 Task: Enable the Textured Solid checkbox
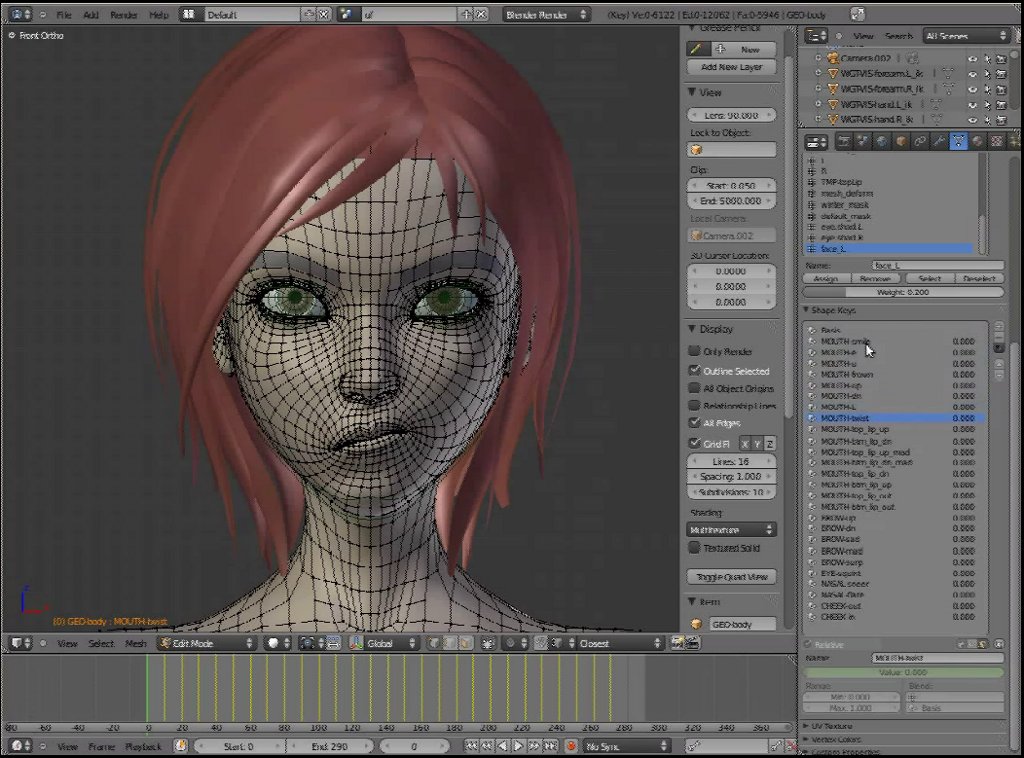point(695,548)
